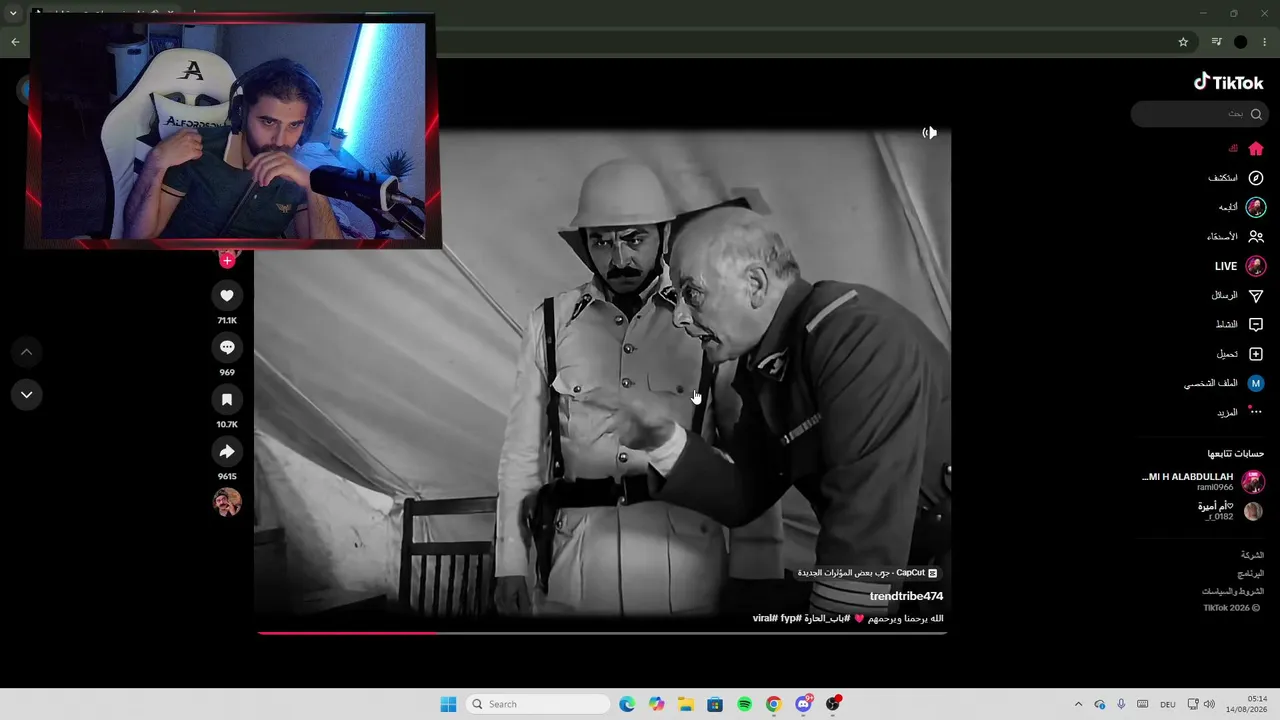The width and height of the screenshot is (1280, 720).
Task: Open the CapCut effects anchor label
Action: point(867,573)
